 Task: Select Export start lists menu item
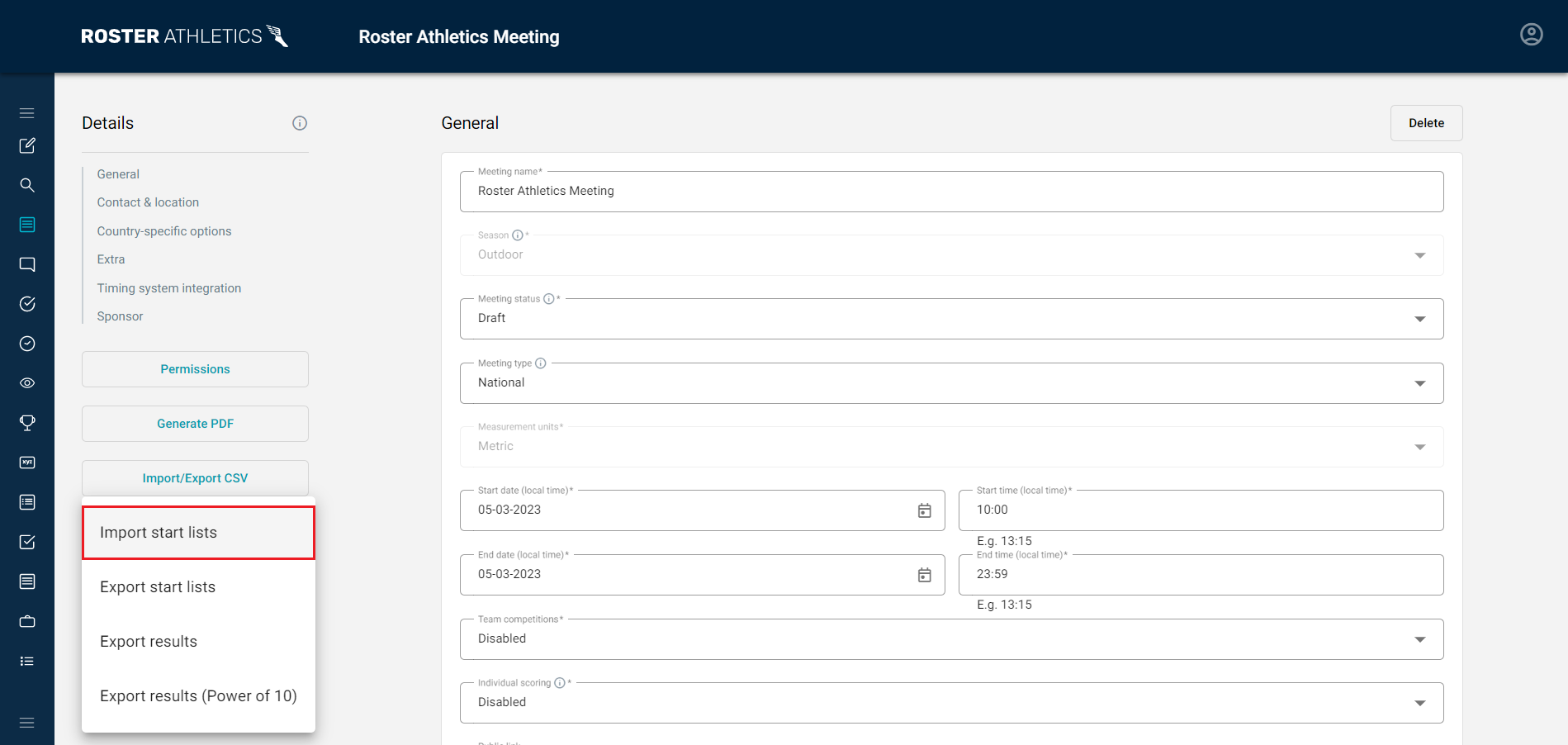point(157,586)
